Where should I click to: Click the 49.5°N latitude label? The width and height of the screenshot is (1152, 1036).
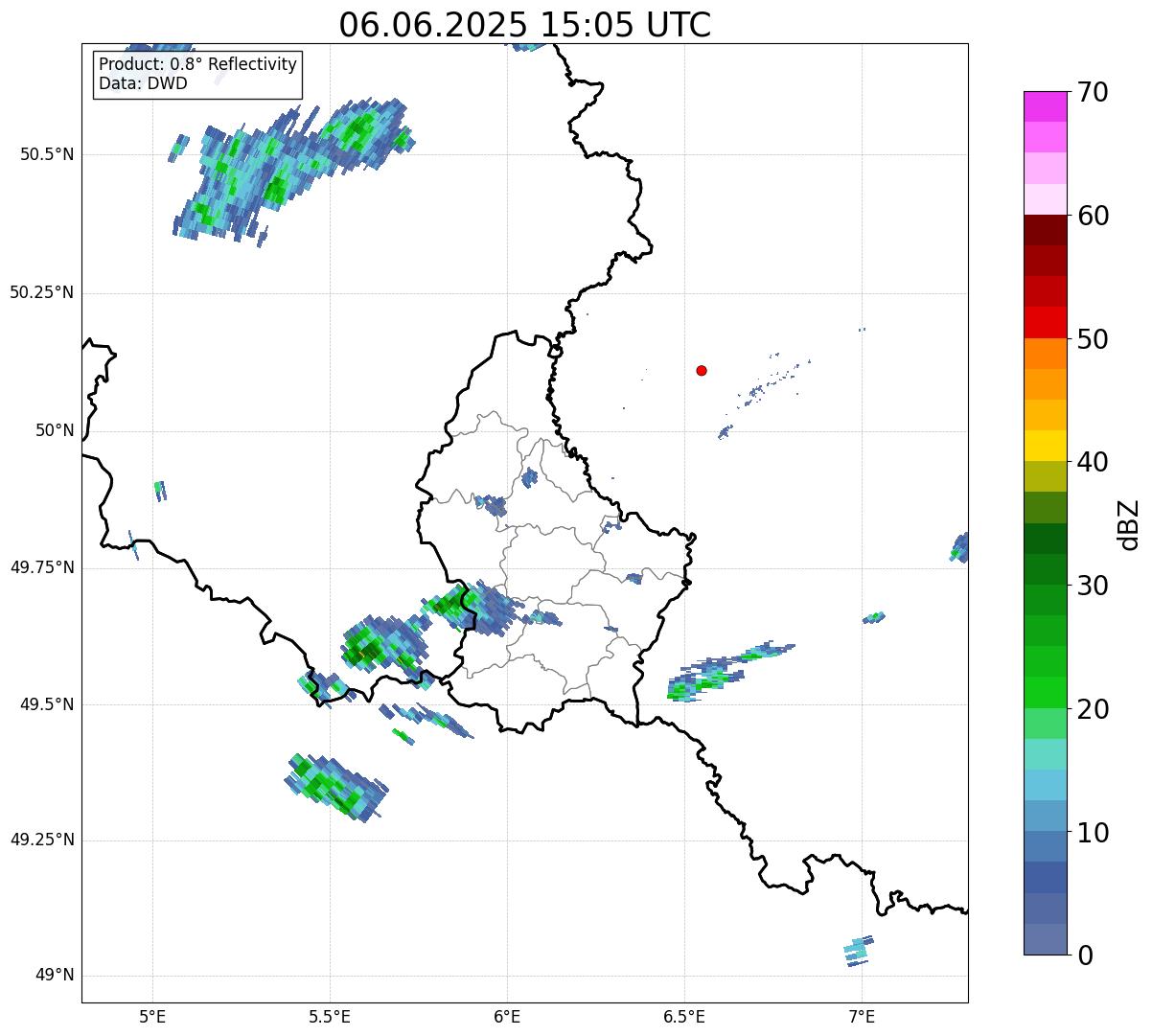coord(46,704)
